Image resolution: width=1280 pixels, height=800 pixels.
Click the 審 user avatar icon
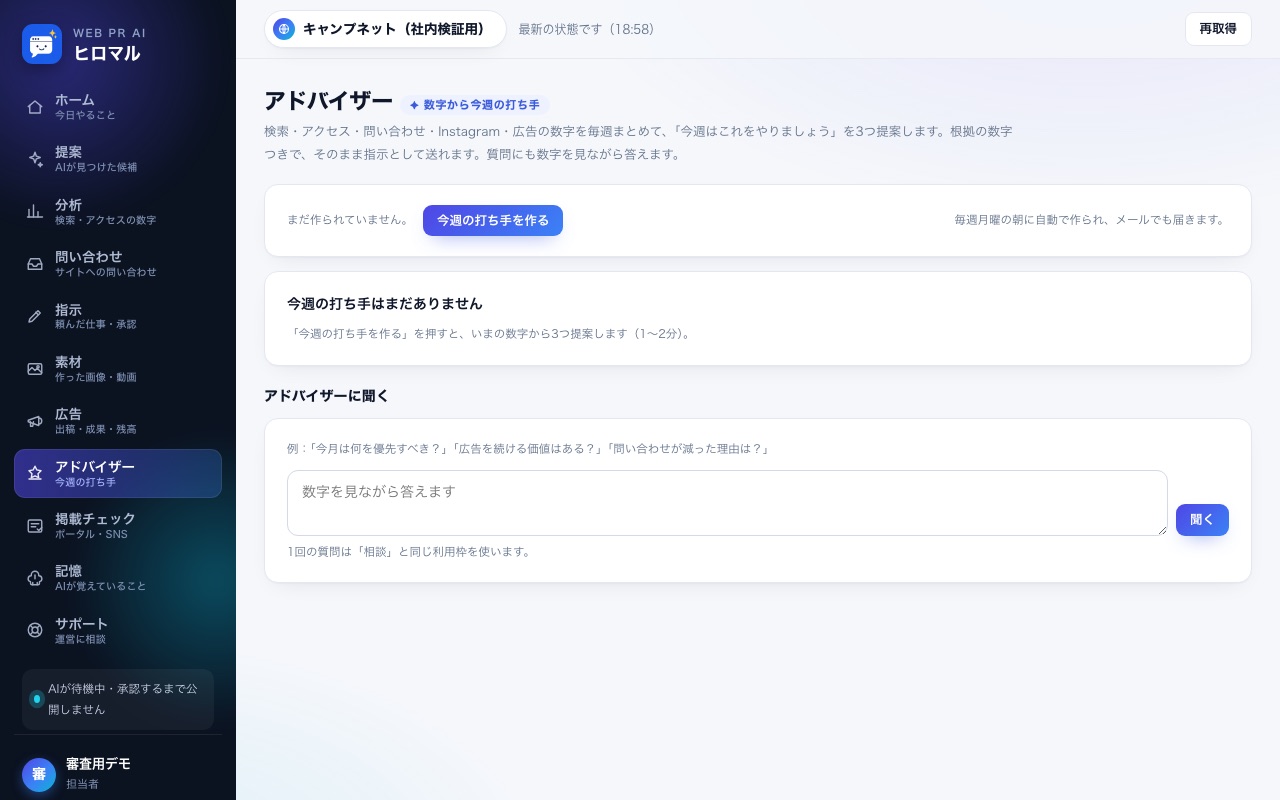tap(39, 774)
